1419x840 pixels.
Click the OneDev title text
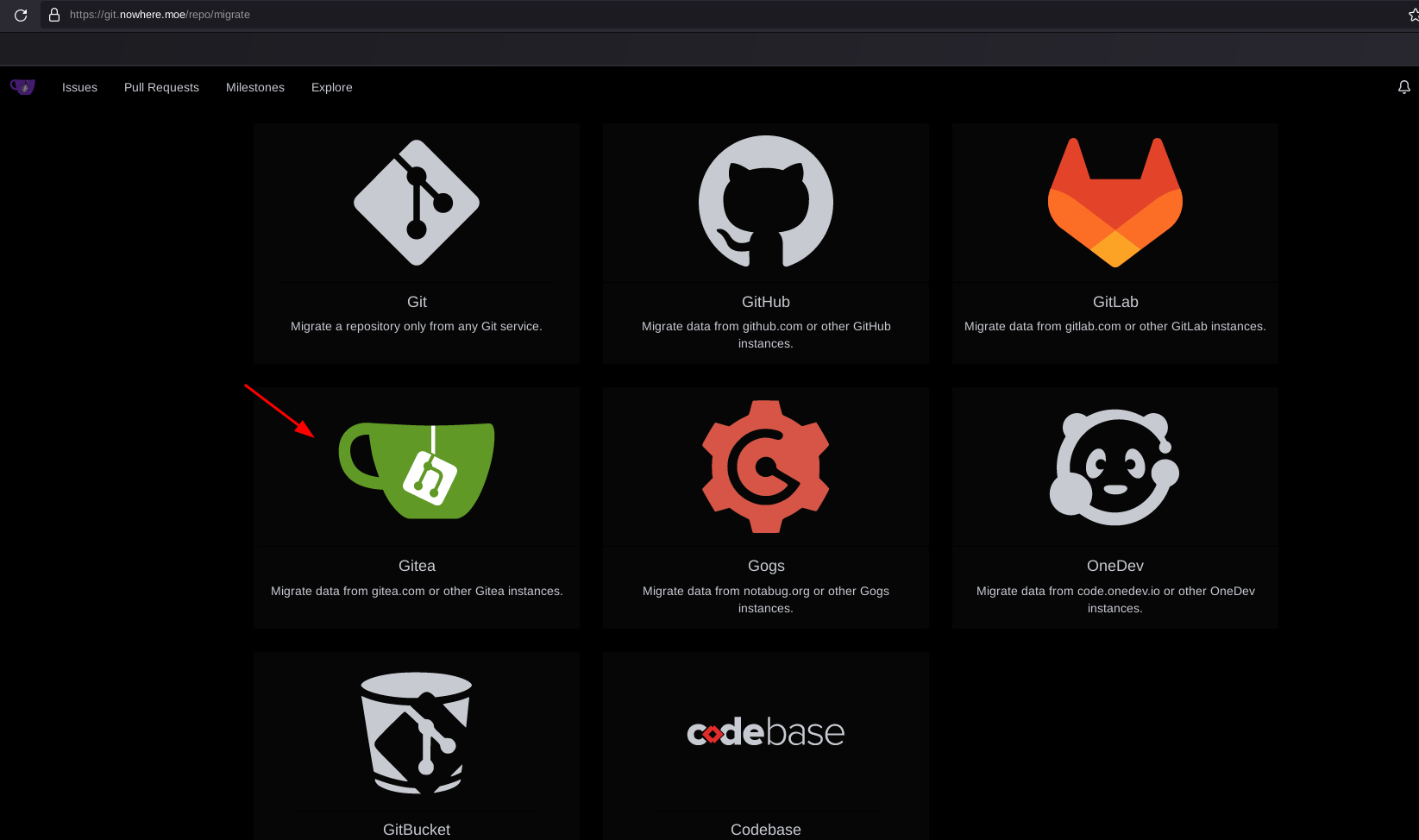1114,566
